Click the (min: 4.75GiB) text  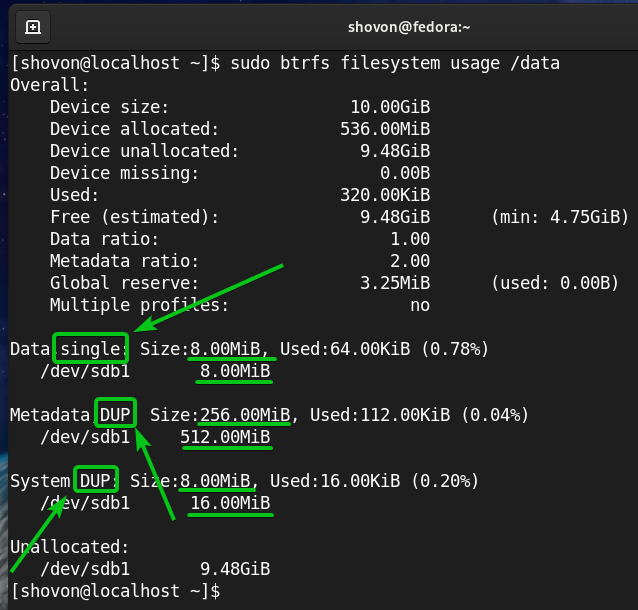click(x=560, y=217)
